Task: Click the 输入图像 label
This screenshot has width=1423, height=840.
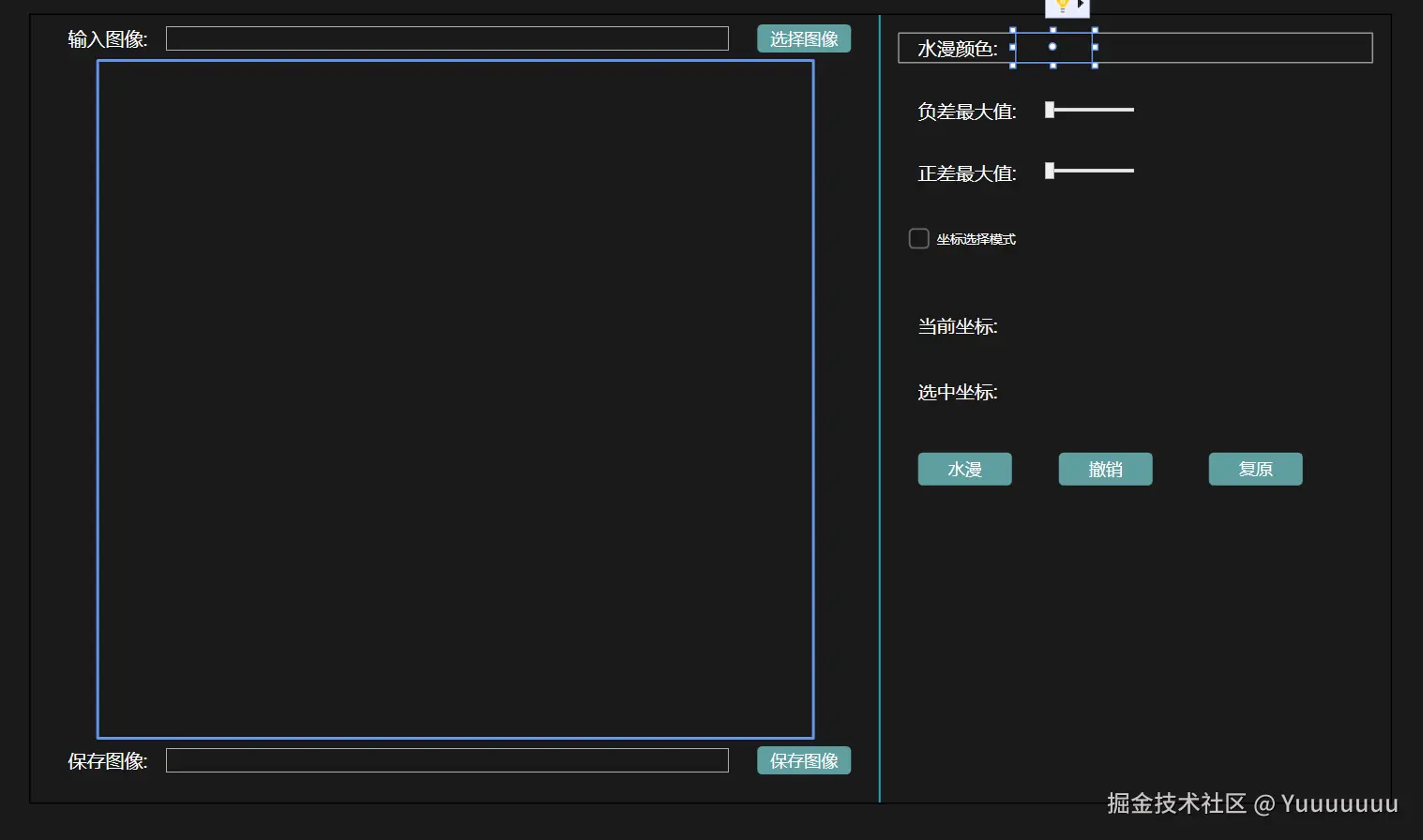Action: [x=108, y=39]
